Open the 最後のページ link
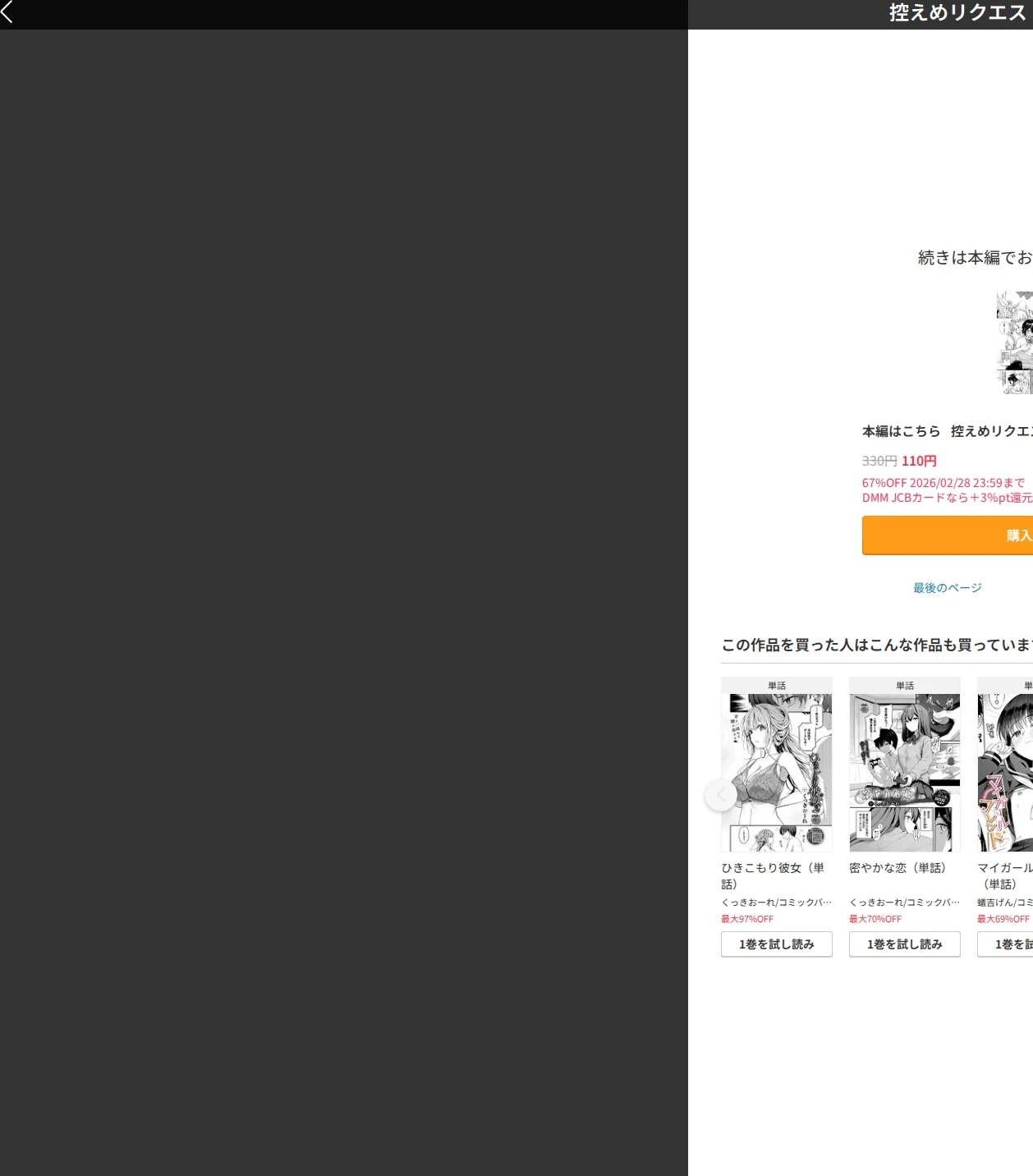Image resolution: width=1033 pixels, height=1176 pixels. (x=948, y=588)
